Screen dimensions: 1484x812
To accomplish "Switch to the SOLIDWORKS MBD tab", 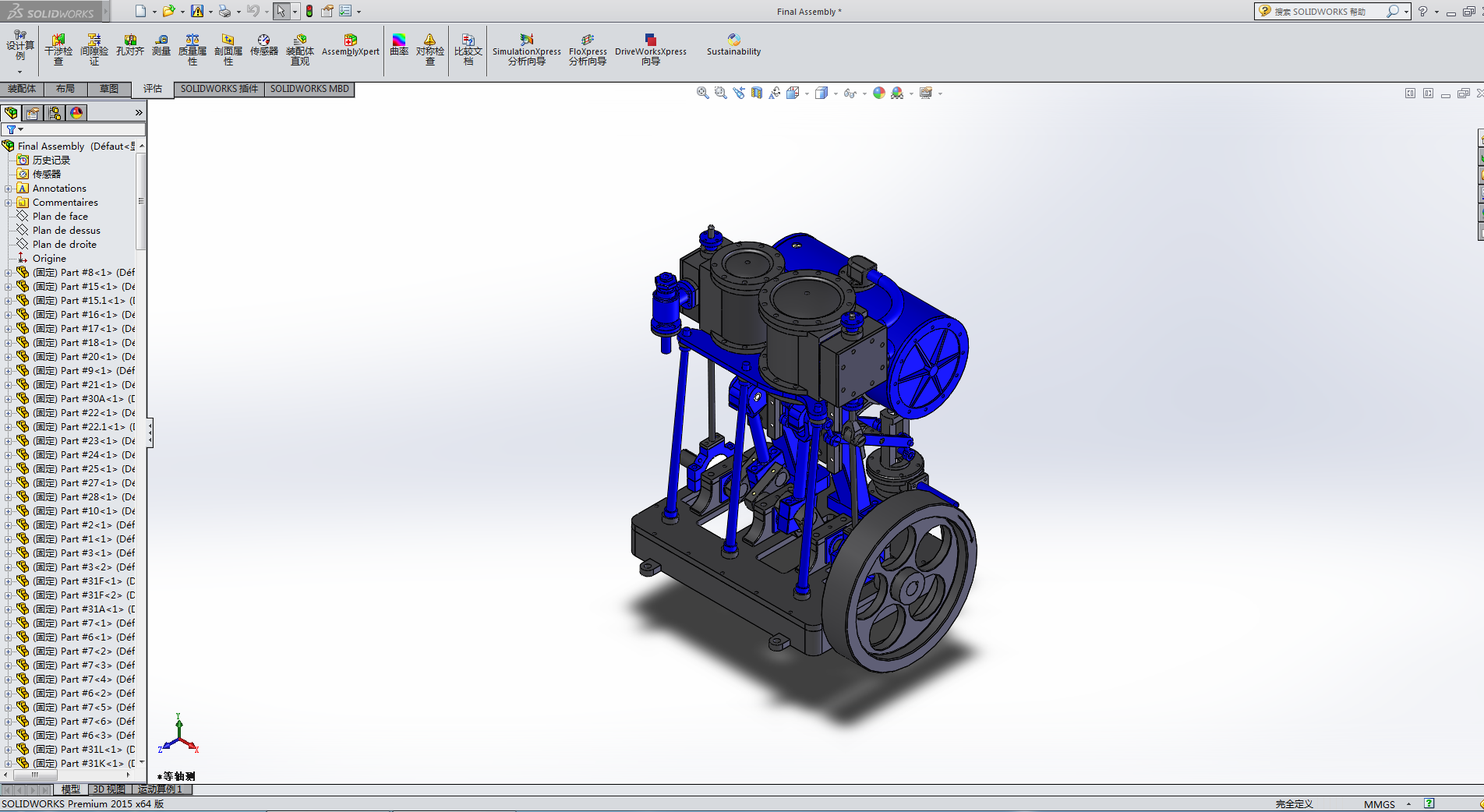I will click(309, 89).
